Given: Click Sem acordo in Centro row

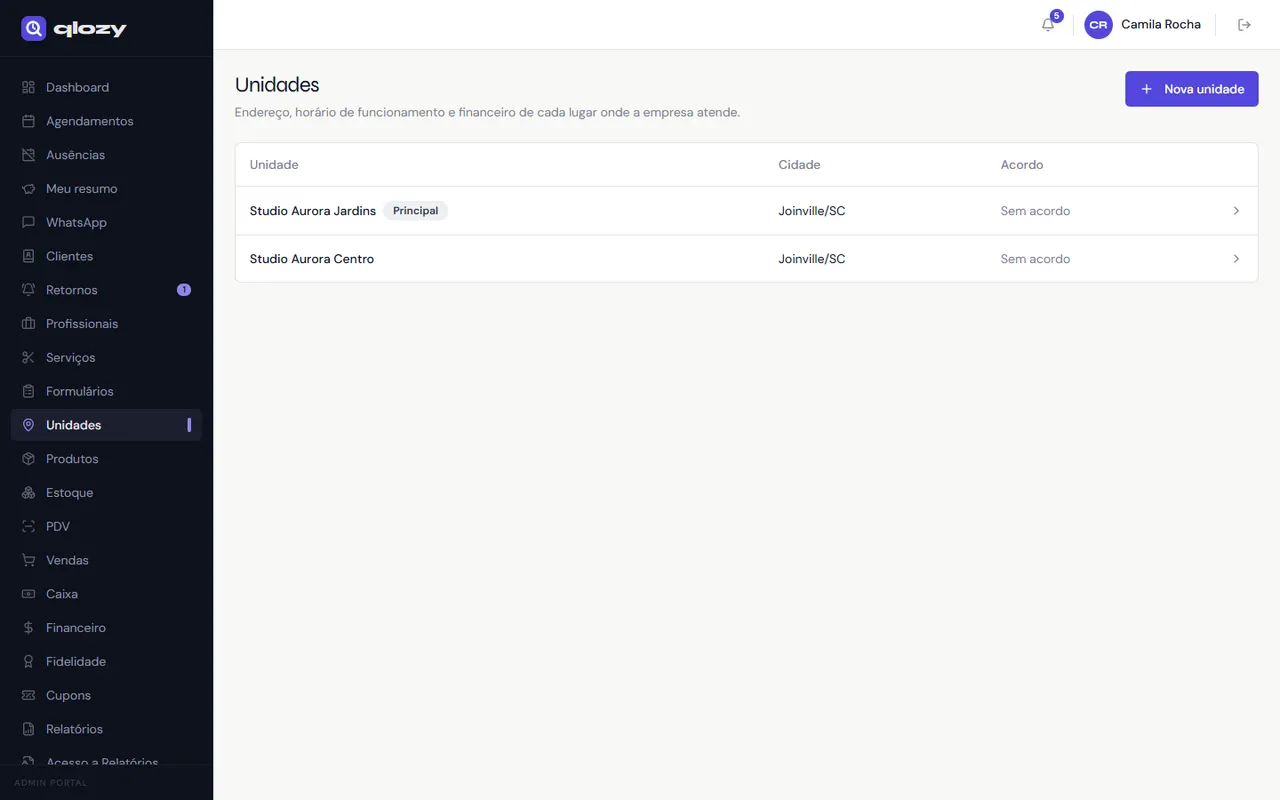Looking at the screenshot, I should click(1035, 259).
